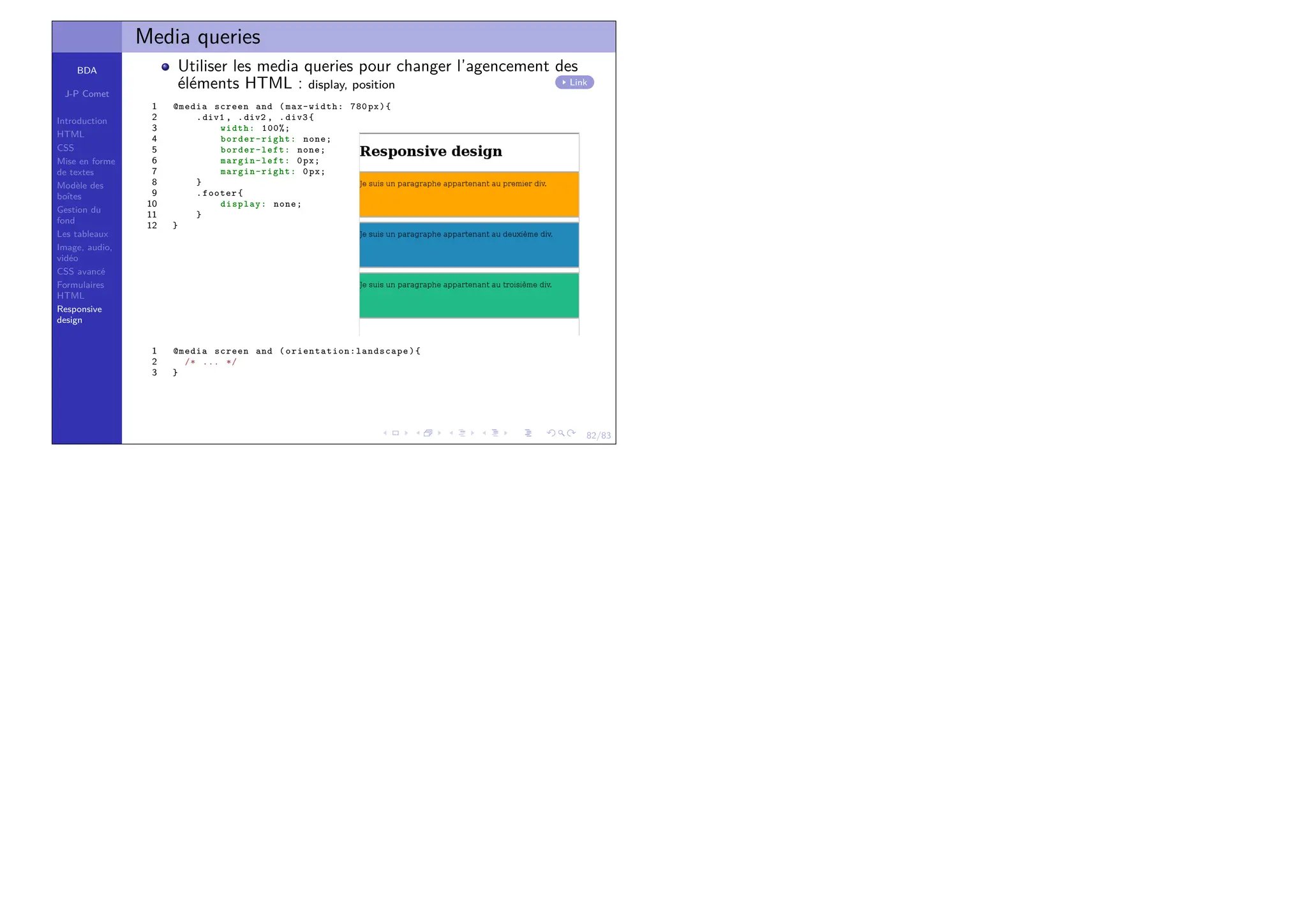Select CSS avancé in the sidebar outline

[x=81, y=272]
